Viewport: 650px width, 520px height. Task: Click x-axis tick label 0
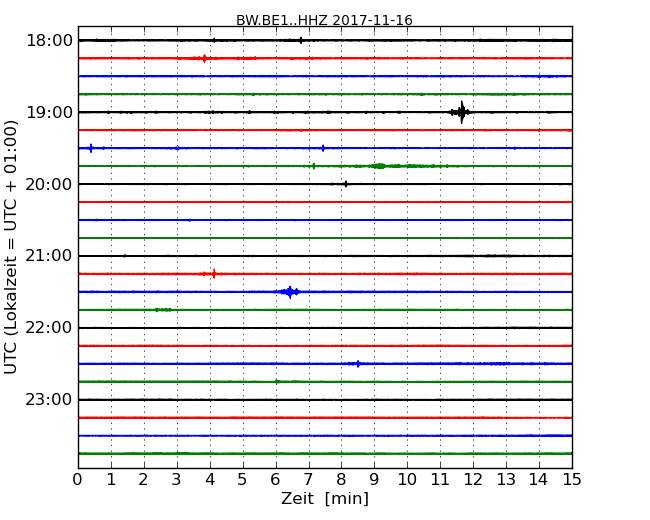click(x=78, y=479)
